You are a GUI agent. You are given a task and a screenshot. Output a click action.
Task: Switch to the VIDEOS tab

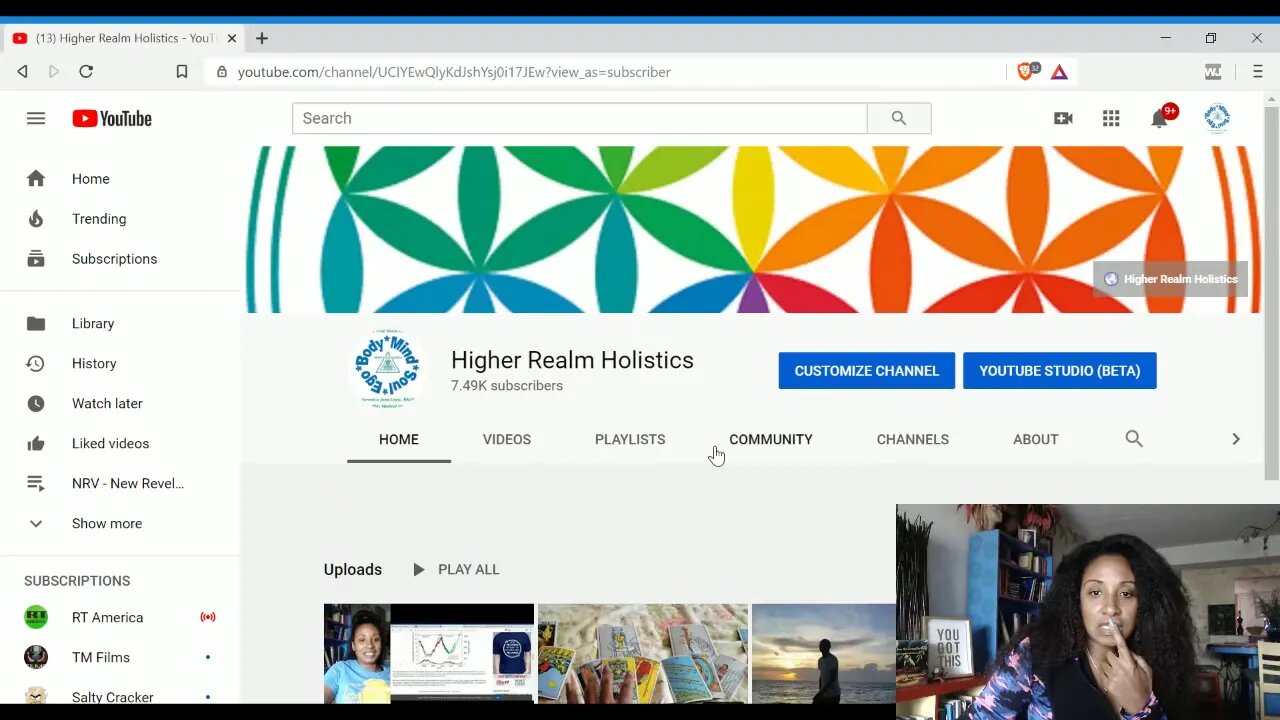507,439
